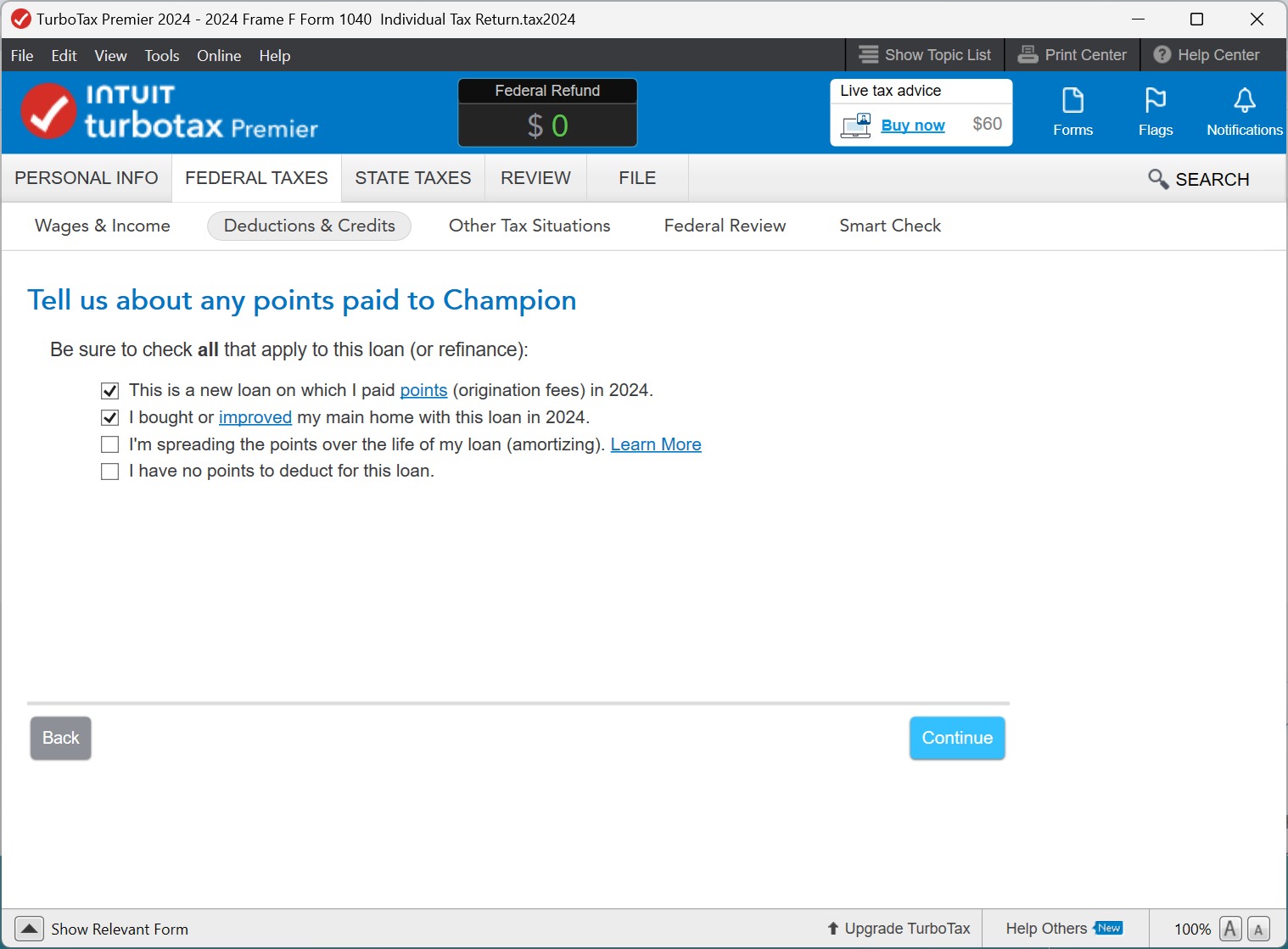The height and width of the screenshot is (949, 1288).
Task: Click the Show Topic List label
Action: point(938,55)
